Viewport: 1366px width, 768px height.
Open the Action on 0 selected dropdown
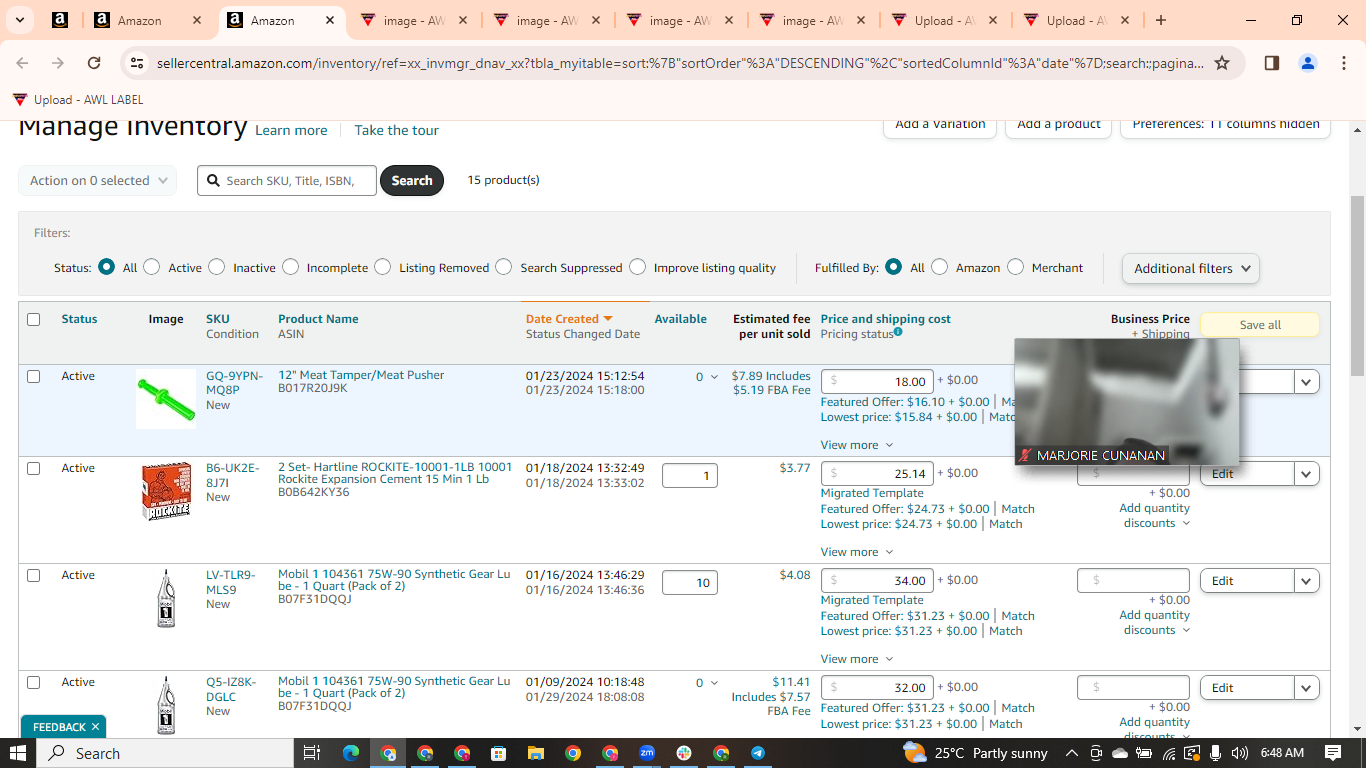[x=98, y=180]
